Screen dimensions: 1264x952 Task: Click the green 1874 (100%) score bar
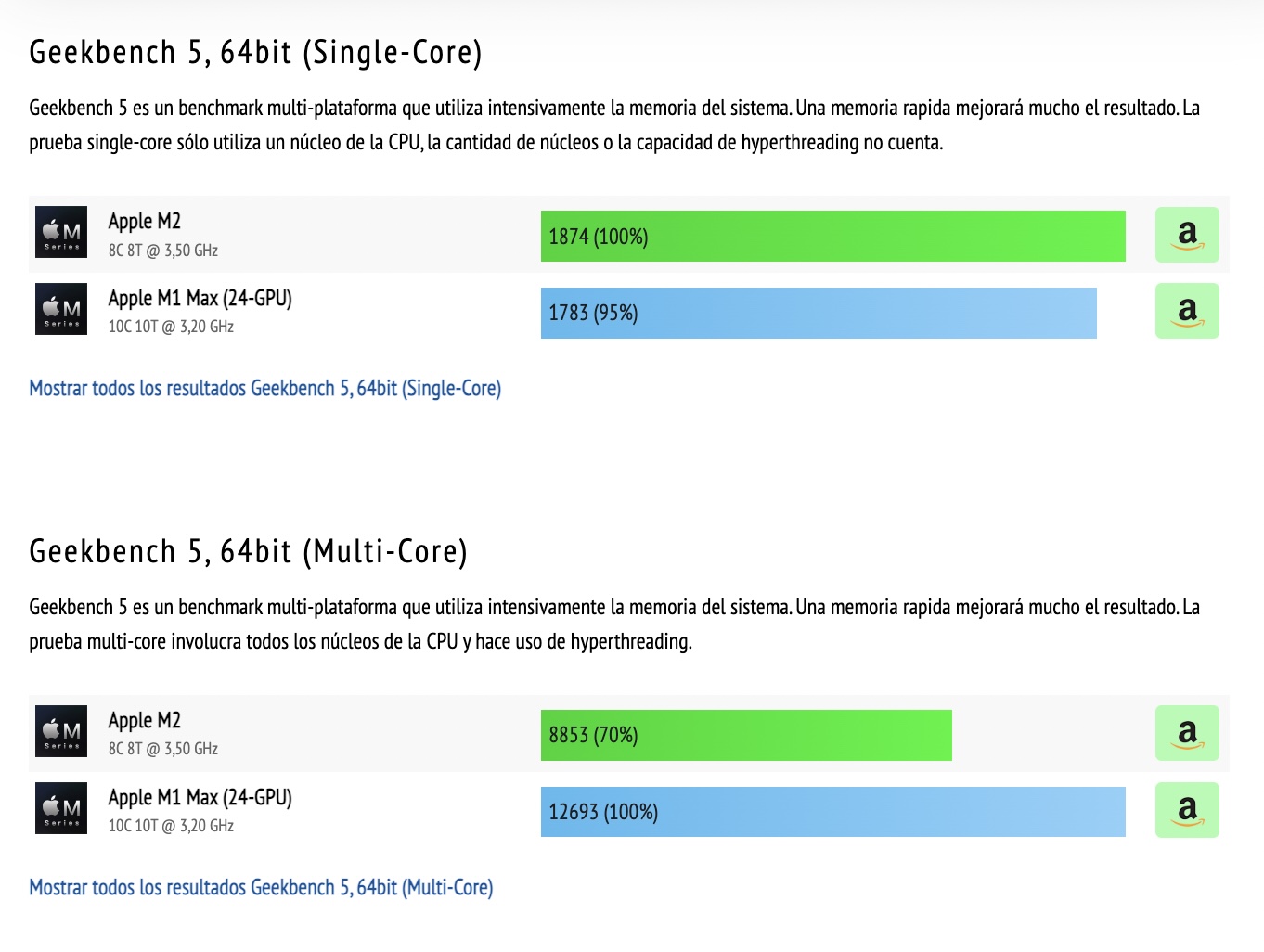coord(833,237)
